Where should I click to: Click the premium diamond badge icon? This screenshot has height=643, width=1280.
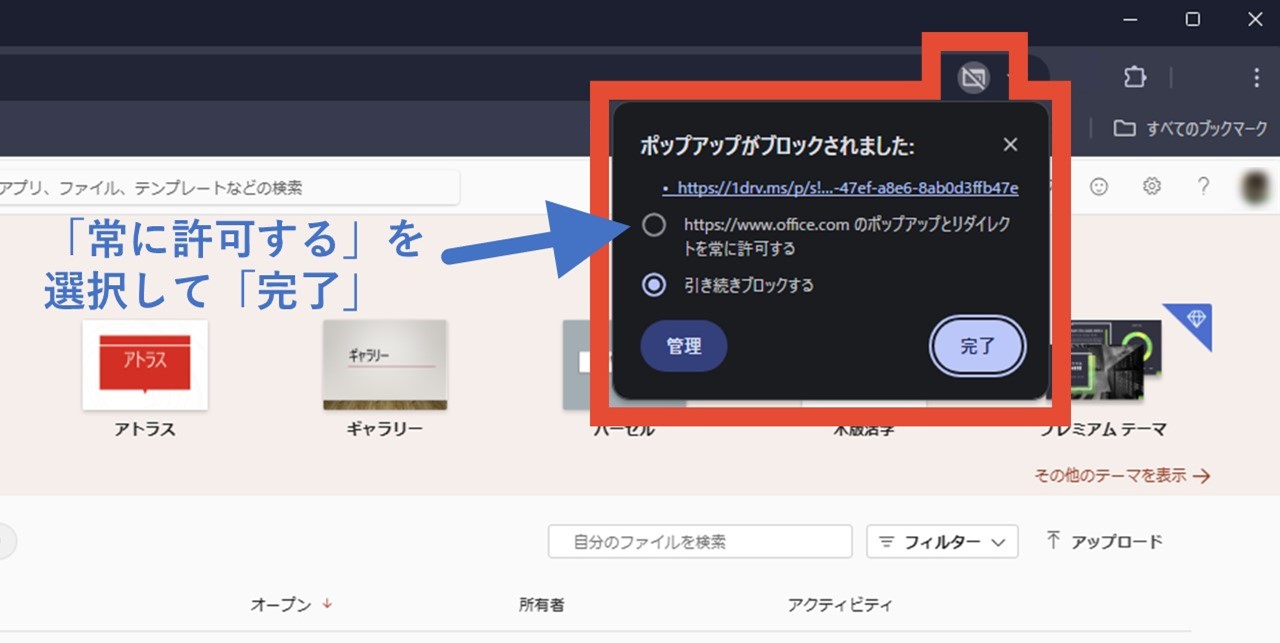point(1196,319)
